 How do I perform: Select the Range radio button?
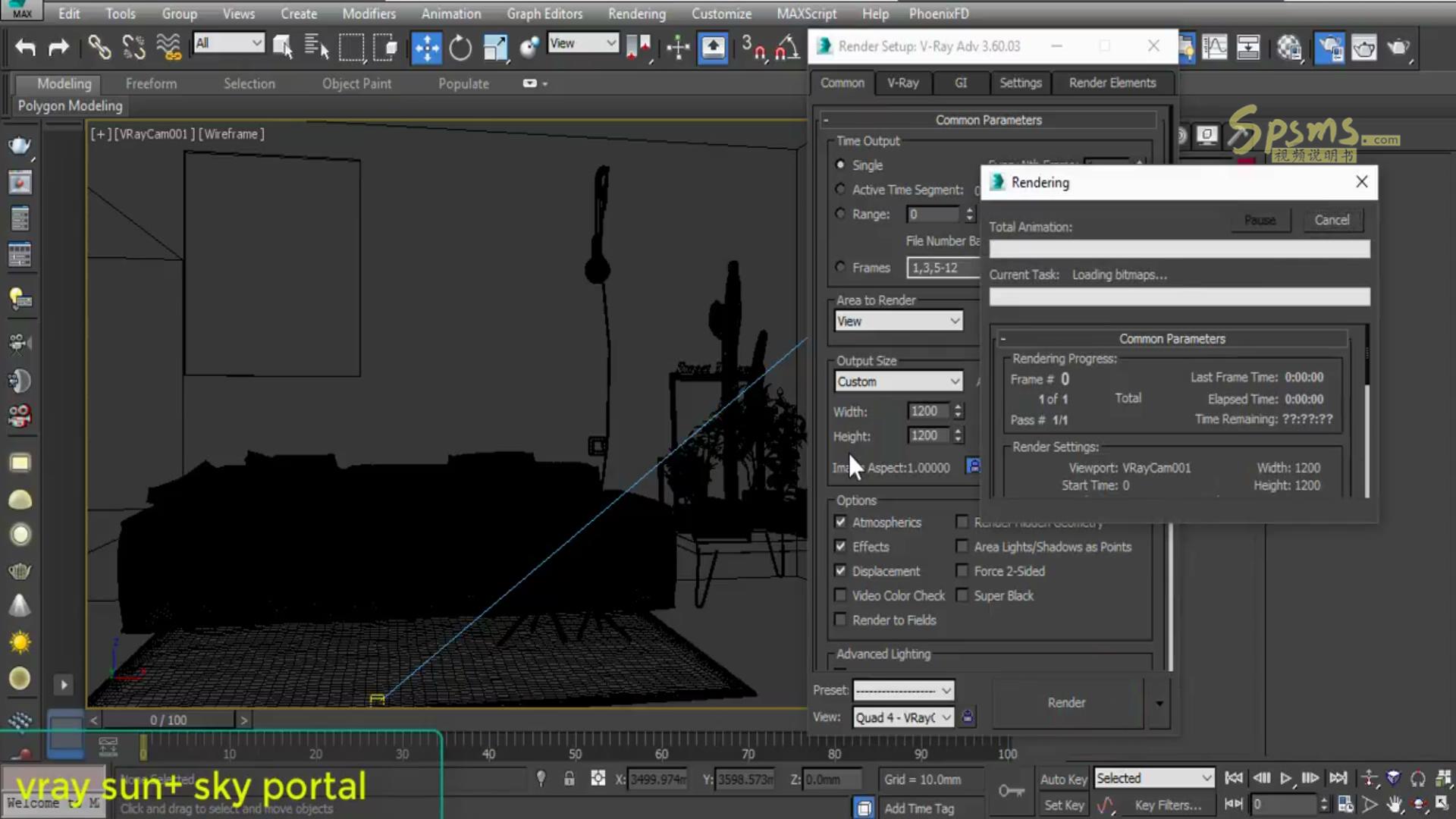coord(840,214)
